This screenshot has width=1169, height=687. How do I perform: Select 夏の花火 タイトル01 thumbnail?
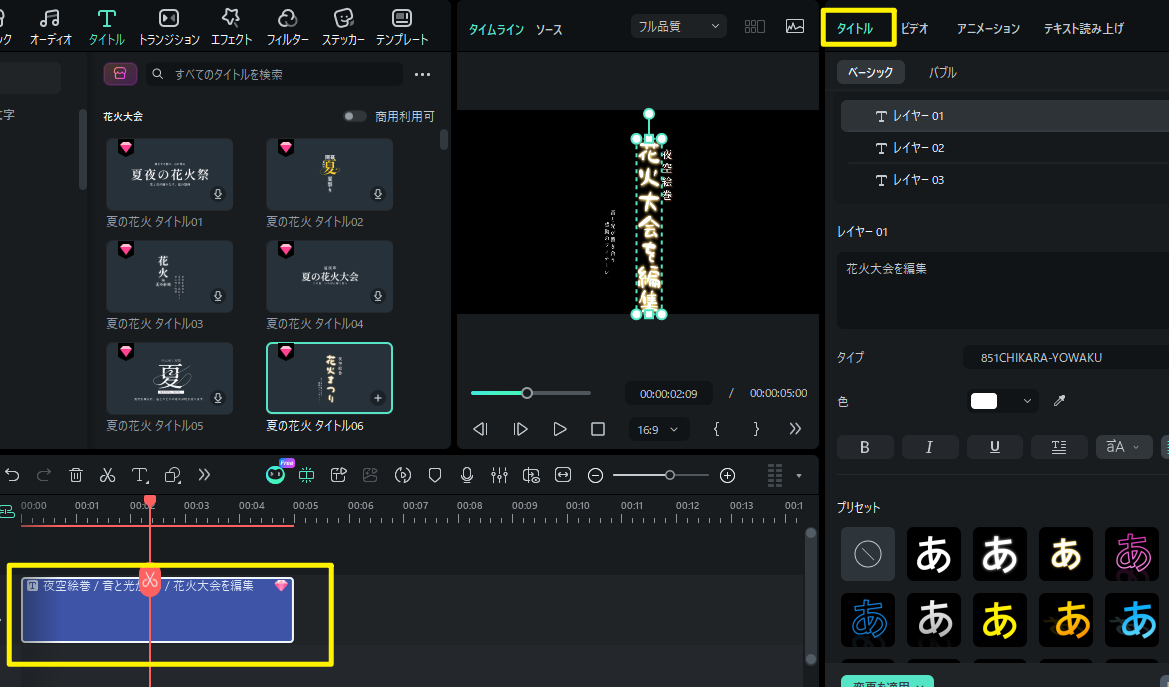point(169,174)
